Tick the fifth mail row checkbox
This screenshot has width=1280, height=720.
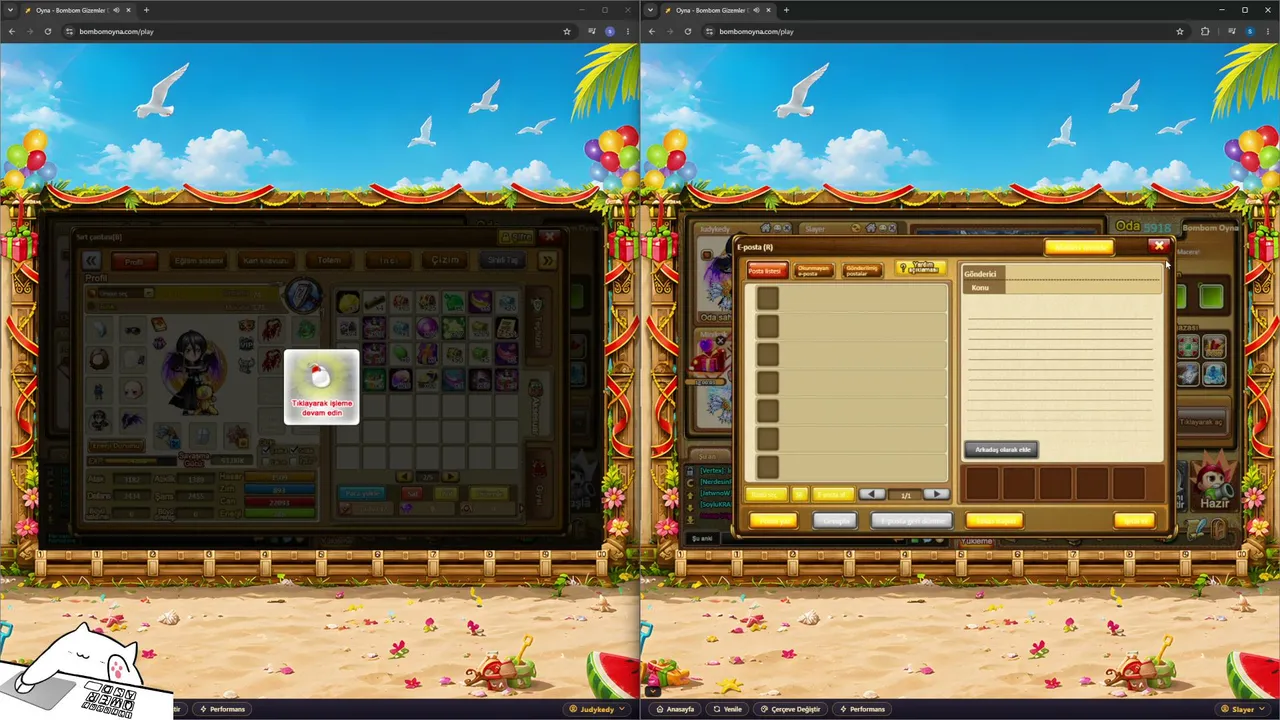click(767, 410)
